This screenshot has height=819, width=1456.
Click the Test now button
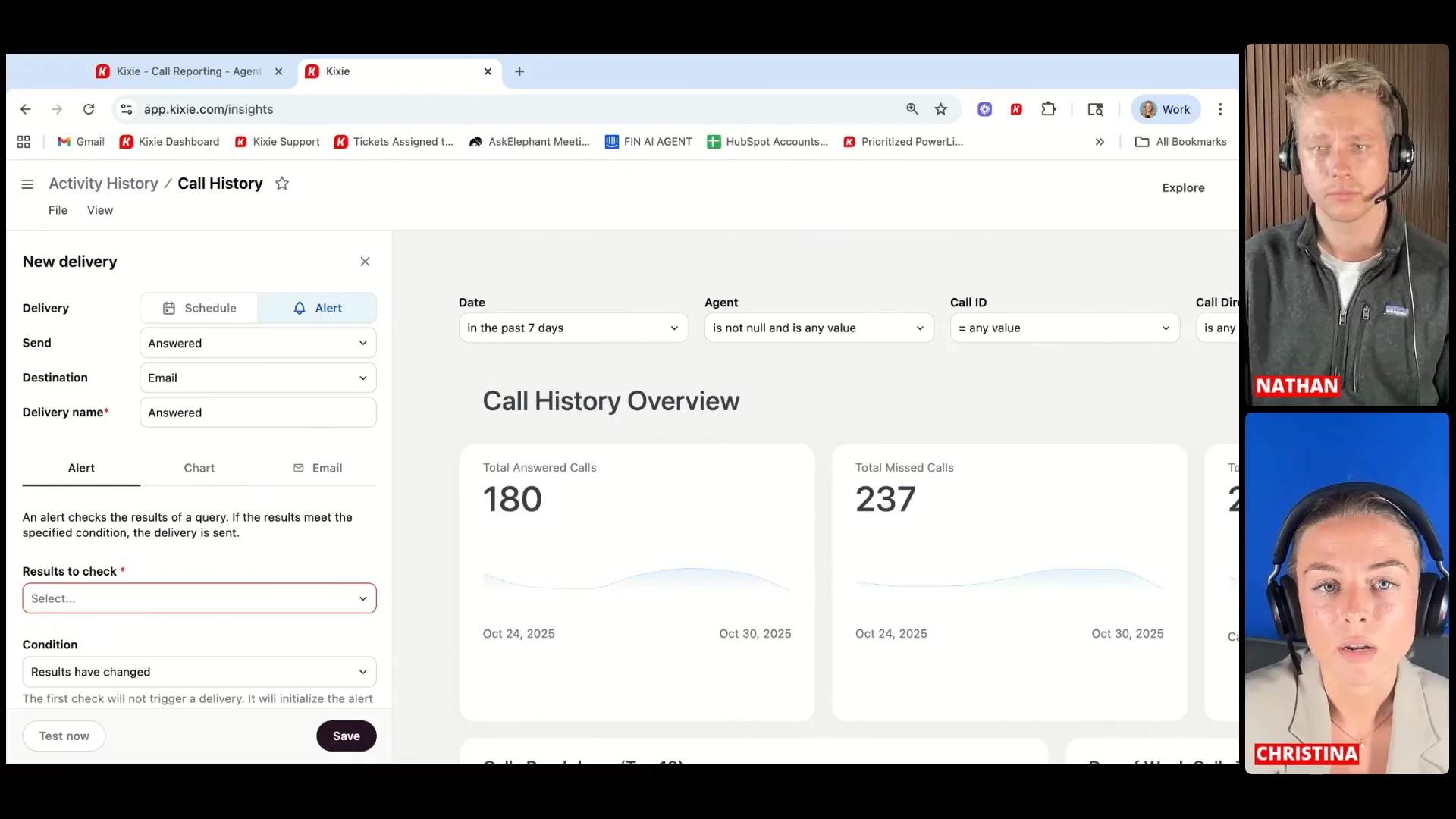coord(64,736)
